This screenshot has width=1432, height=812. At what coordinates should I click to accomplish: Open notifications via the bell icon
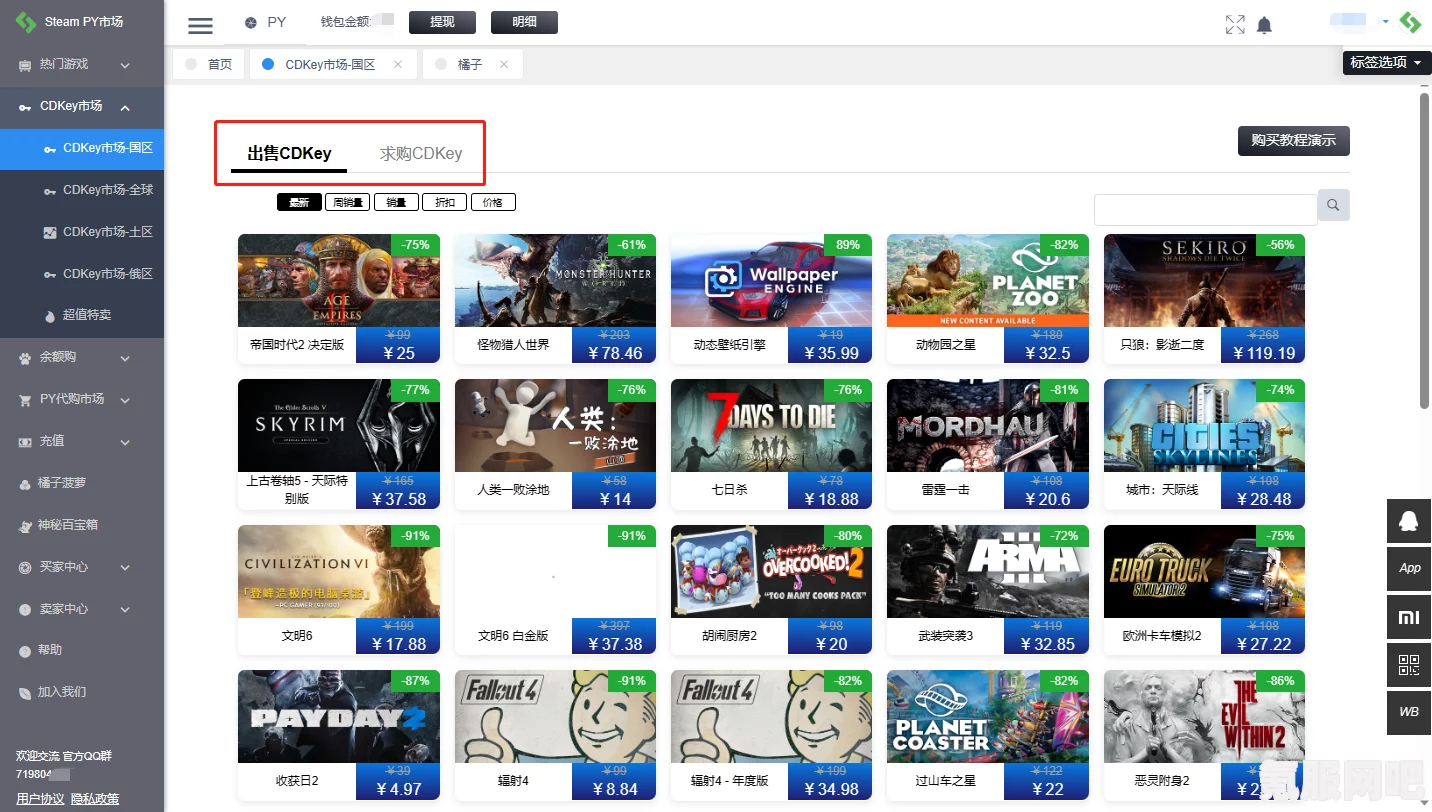coord(1264,25)
